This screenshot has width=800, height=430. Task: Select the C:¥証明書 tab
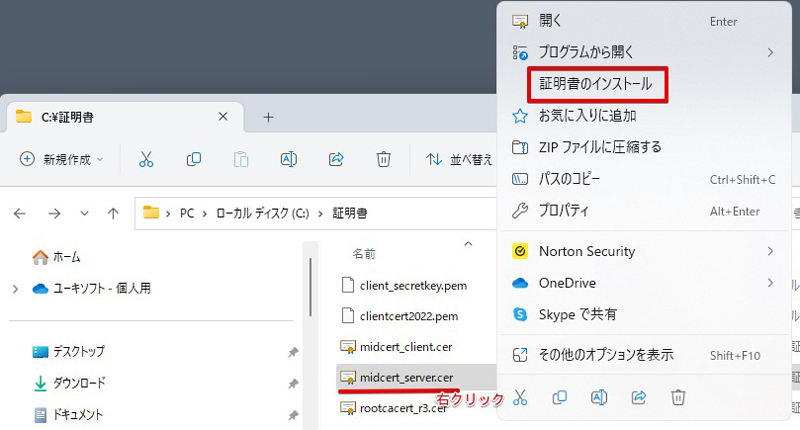[x=125, y=117]
